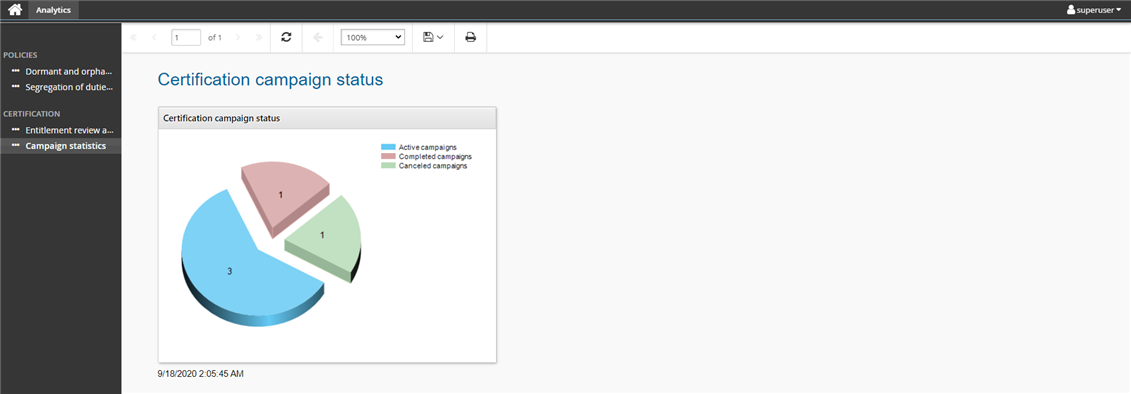Go to previous report page
The width and height of the screenshot is (1131, 394).
click(154, 38)
